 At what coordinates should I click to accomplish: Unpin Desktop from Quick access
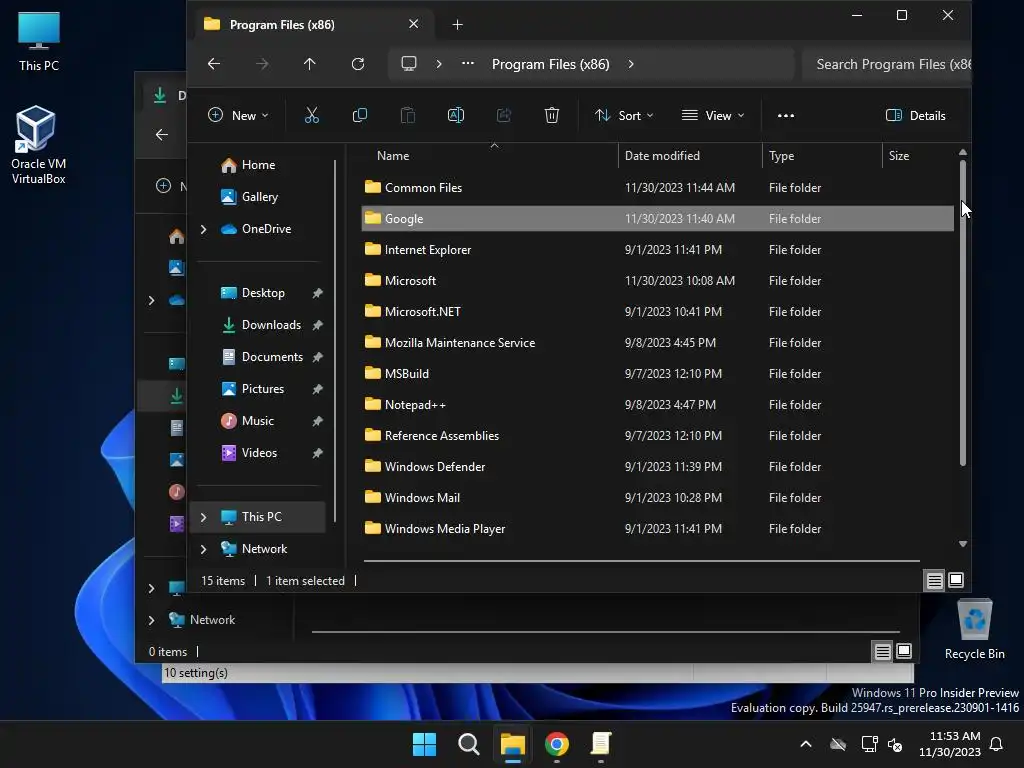(x=317, y=293)
